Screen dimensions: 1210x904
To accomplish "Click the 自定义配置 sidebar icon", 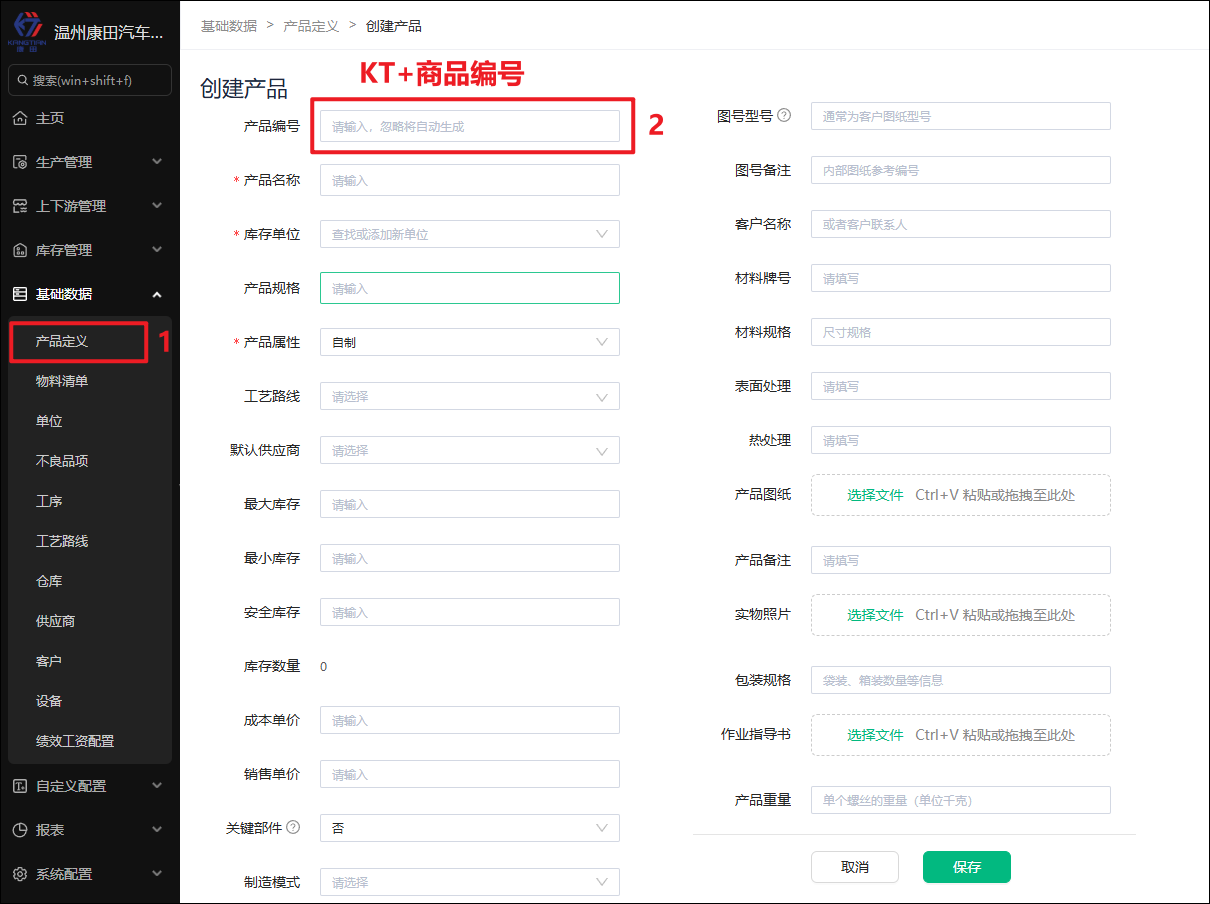I will [20, 786].
